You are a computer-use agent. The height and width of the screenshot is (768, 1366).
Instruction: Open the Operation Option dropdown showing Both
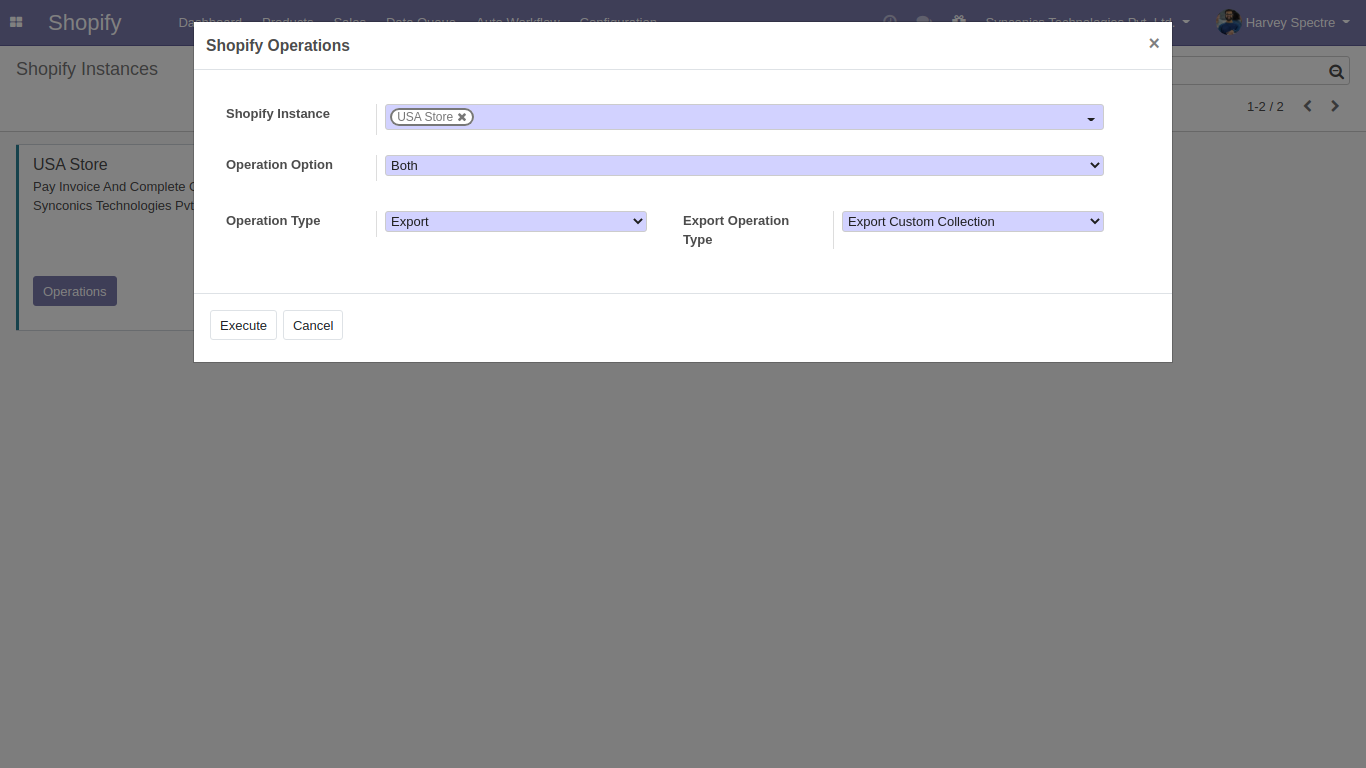(x=744, y=165)
